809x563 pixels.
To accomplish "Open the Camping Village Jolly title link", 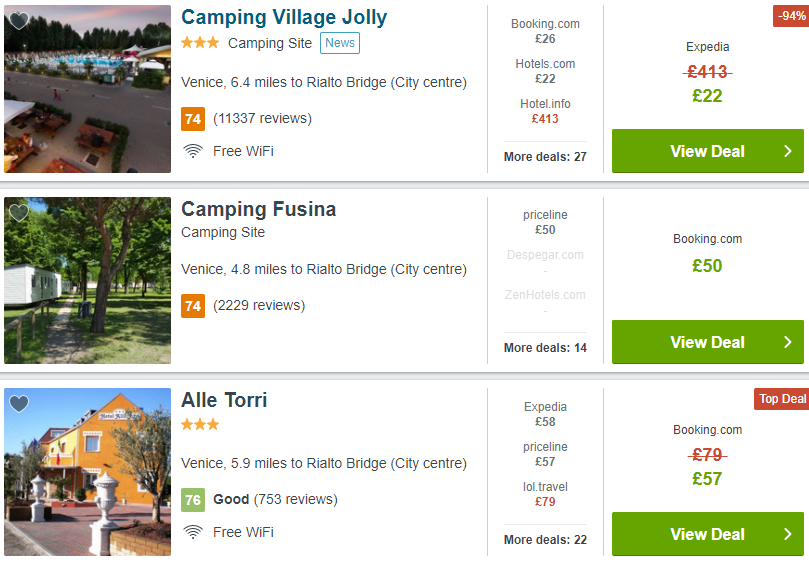I will coord(284,18).
